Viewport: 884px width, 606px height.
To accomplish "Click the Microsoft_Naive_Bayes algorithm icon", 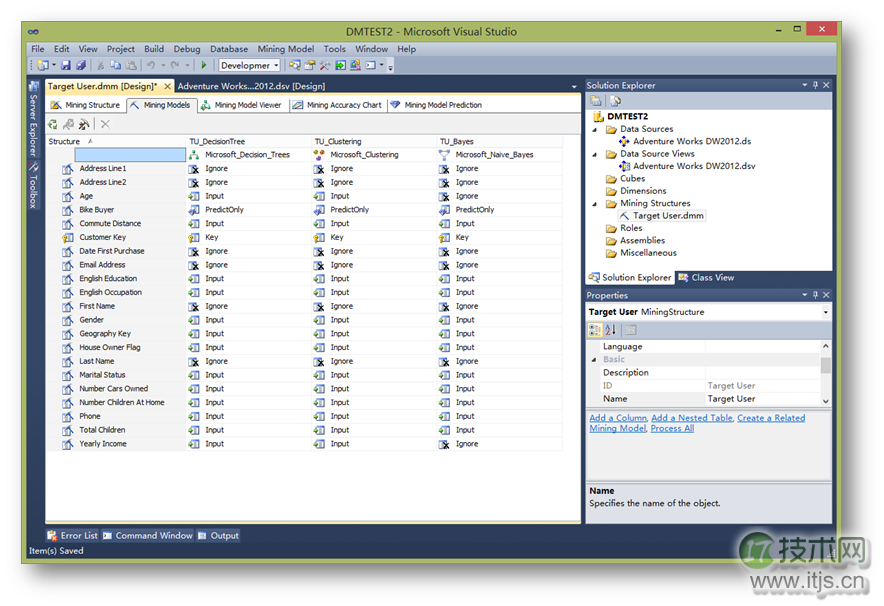I will point(444,155).
